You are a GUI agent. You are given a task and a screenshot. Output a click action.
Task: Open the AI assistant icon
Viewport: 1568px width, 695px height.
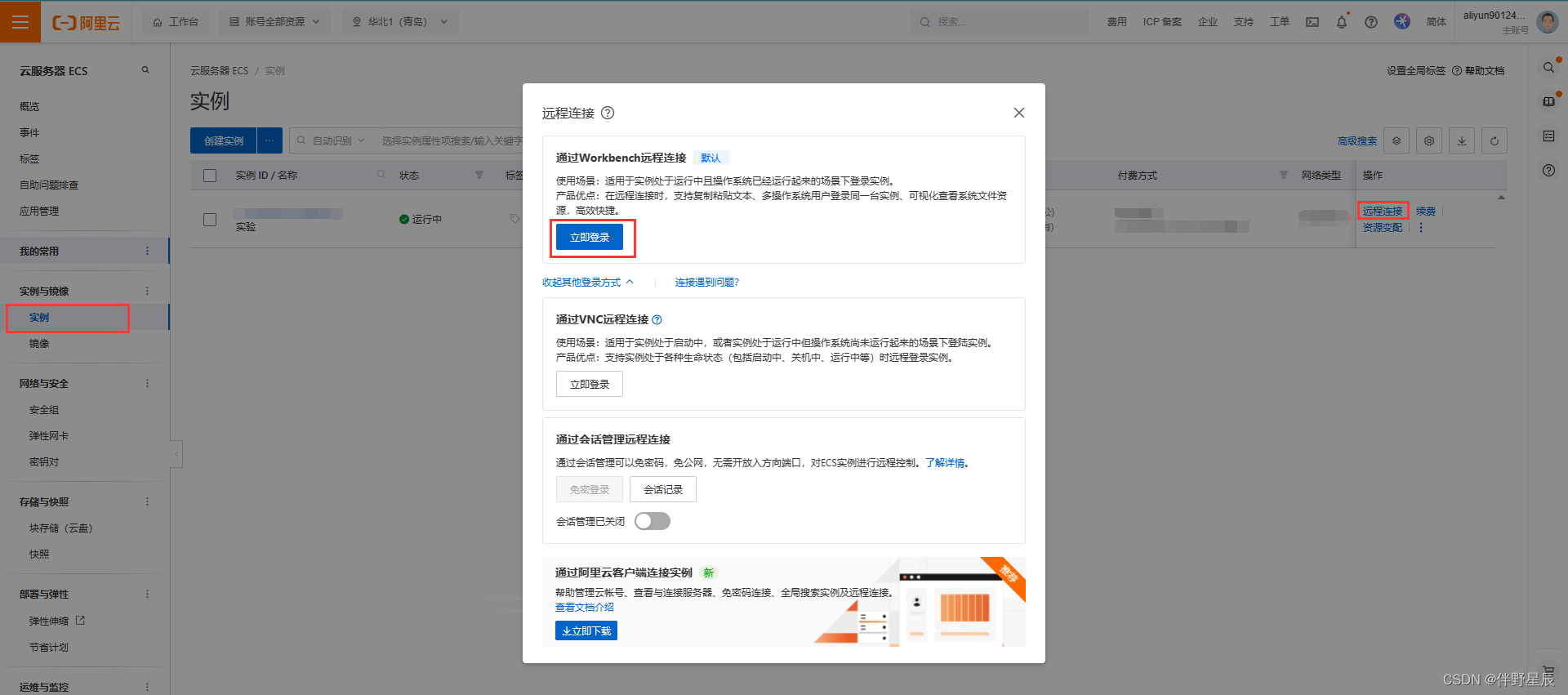pyautogui.click(x=1402, y=21)
